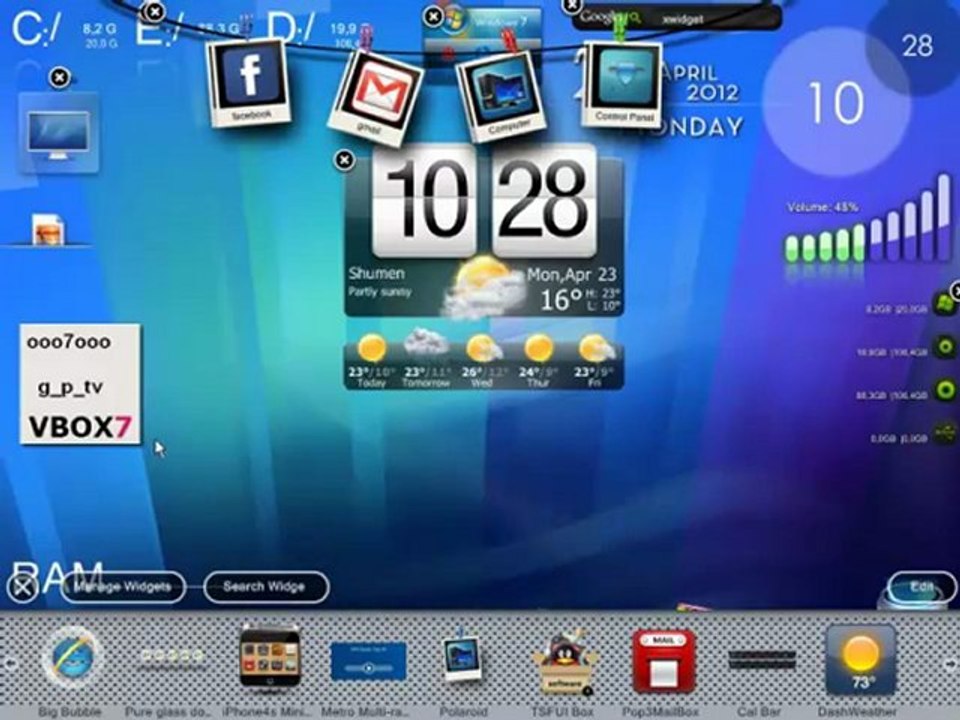Open the desktop monitor icon
Image resolution: width=960 pixels, height=720 pixels.
[59, 133]
